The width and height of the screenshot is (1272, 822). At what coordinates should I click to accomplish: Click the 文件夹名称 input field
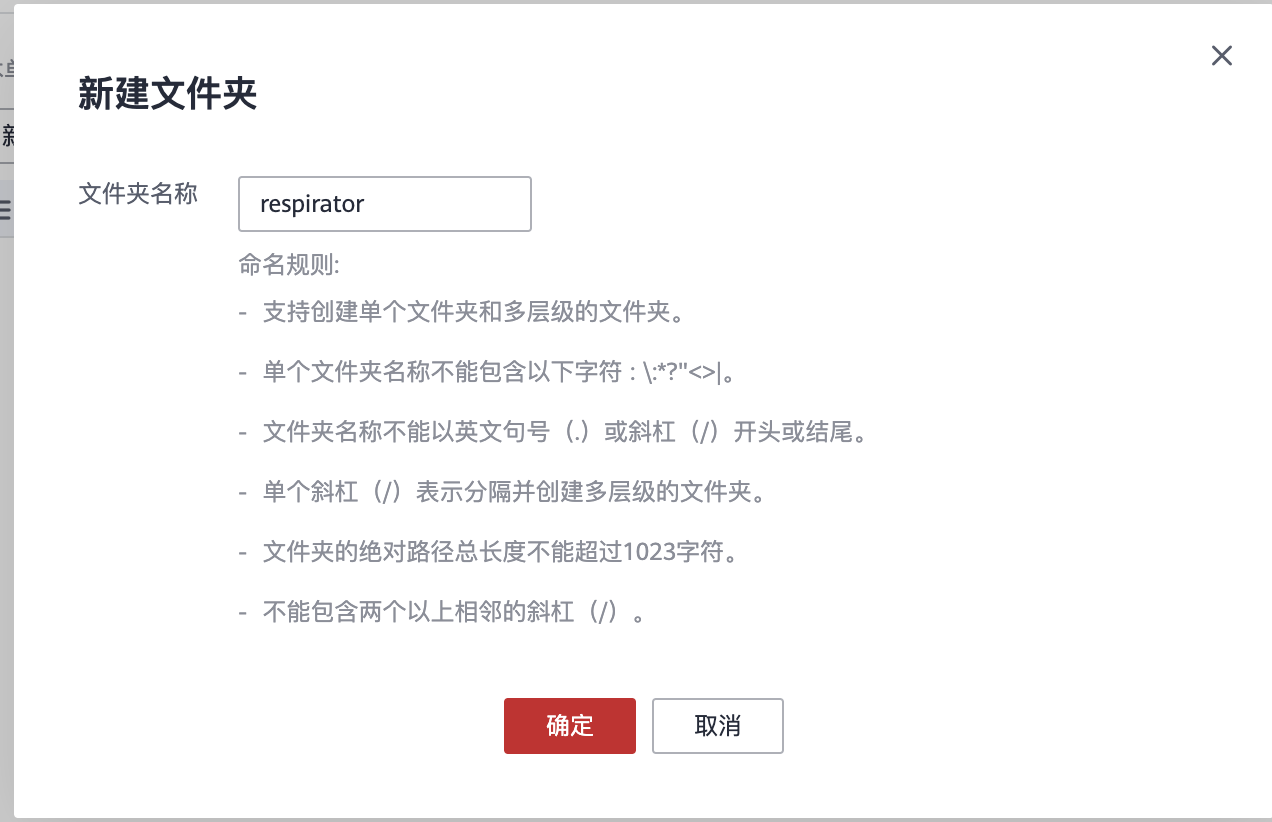[x=385, y=204]
